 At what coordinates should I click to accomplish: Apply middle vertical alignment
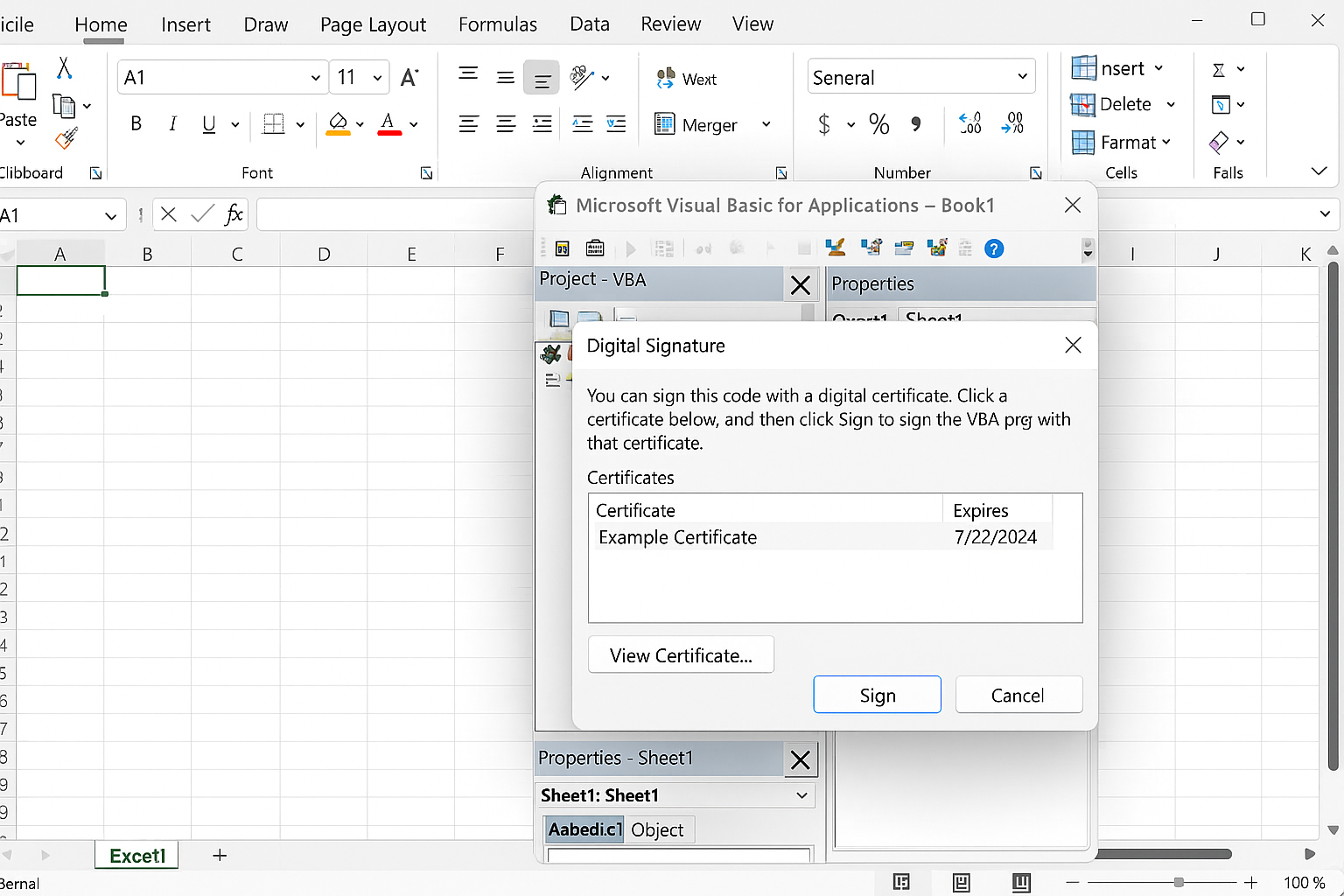(x=505, y=78)
